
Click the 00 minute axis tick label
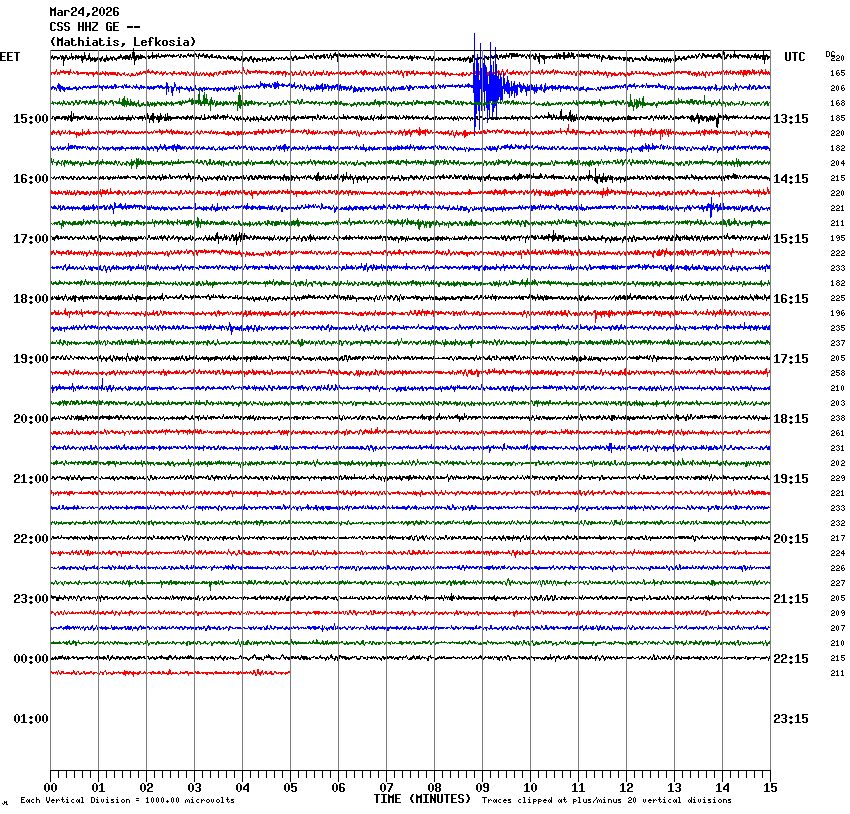tap(50, 788)
